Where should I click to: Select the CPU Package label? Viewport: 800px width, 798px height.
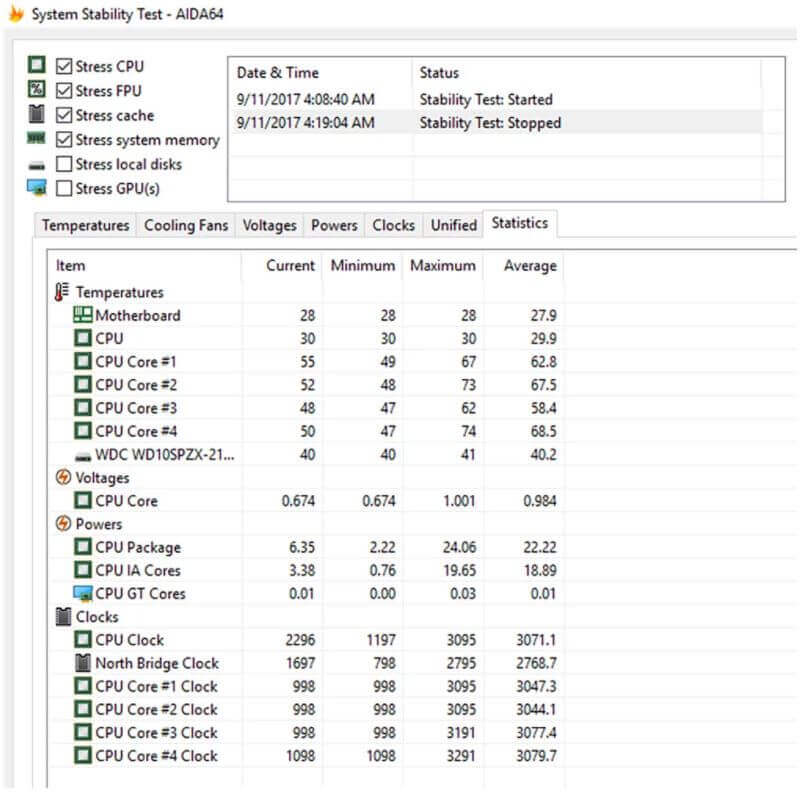[138, 547]
